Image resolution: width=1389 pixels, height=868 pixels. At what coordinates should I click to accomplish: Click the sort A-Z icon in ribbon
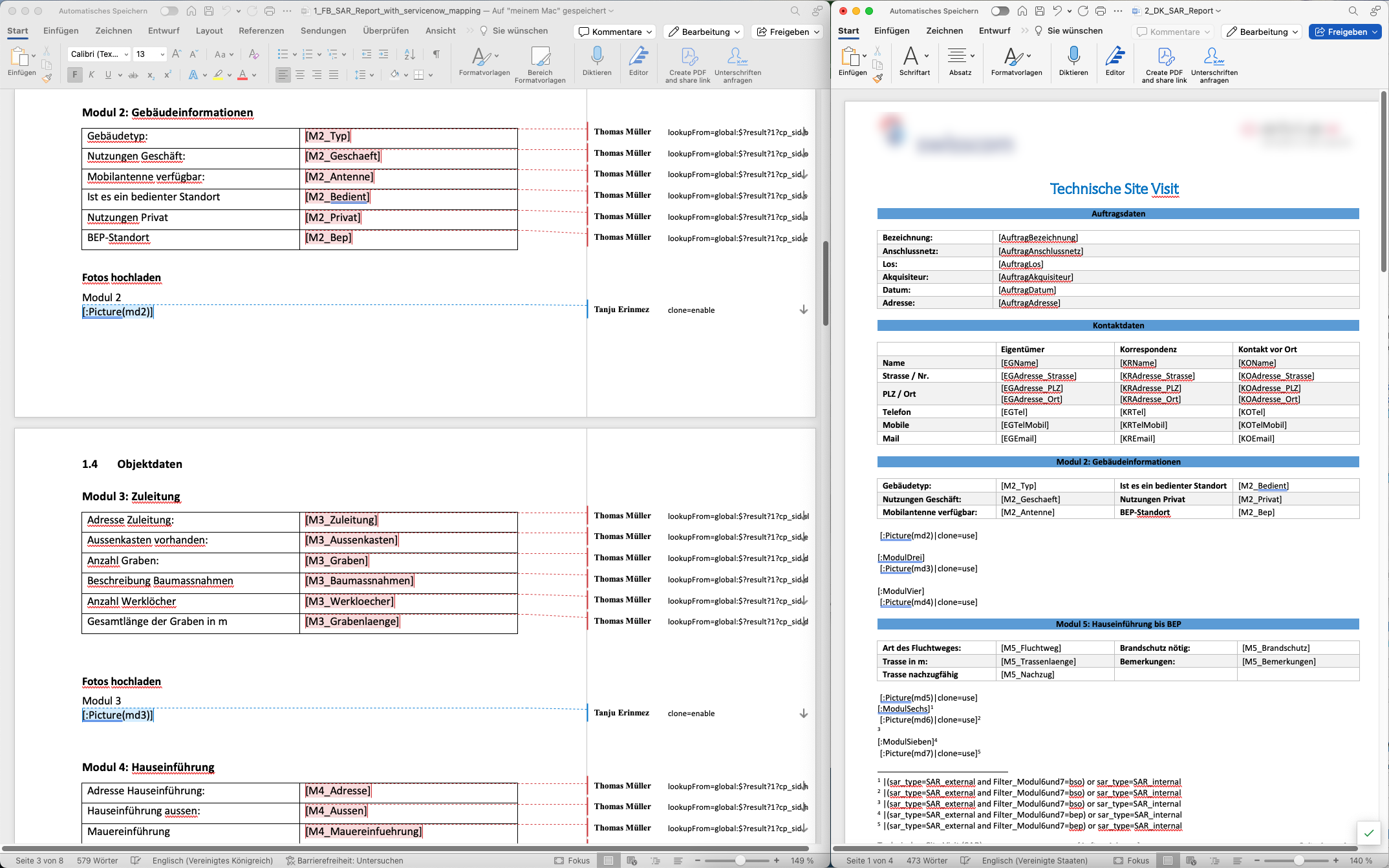[x=409, y=54]
